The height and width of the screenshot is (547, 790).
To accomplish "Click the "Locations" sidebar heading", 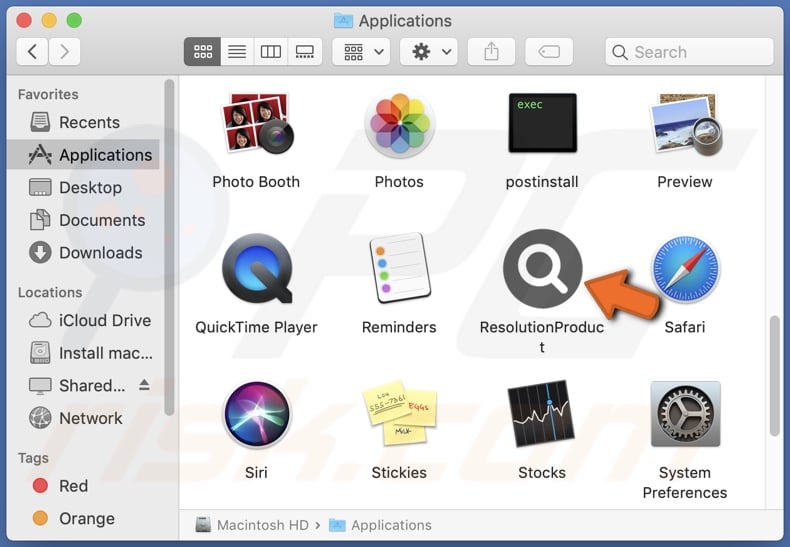I will pos(50,293).
